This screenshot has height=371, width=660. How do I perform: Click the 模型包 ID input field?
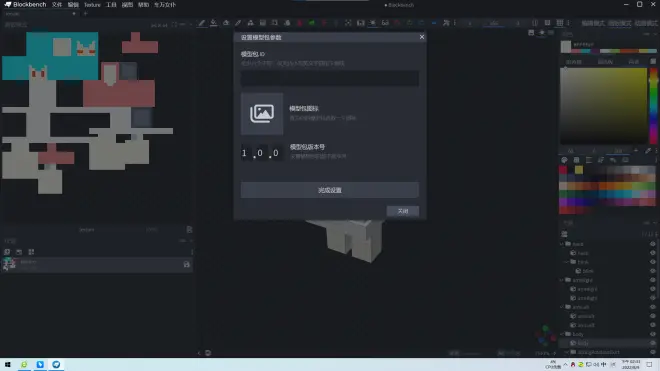pyautogui.click(x=330, y=78)
